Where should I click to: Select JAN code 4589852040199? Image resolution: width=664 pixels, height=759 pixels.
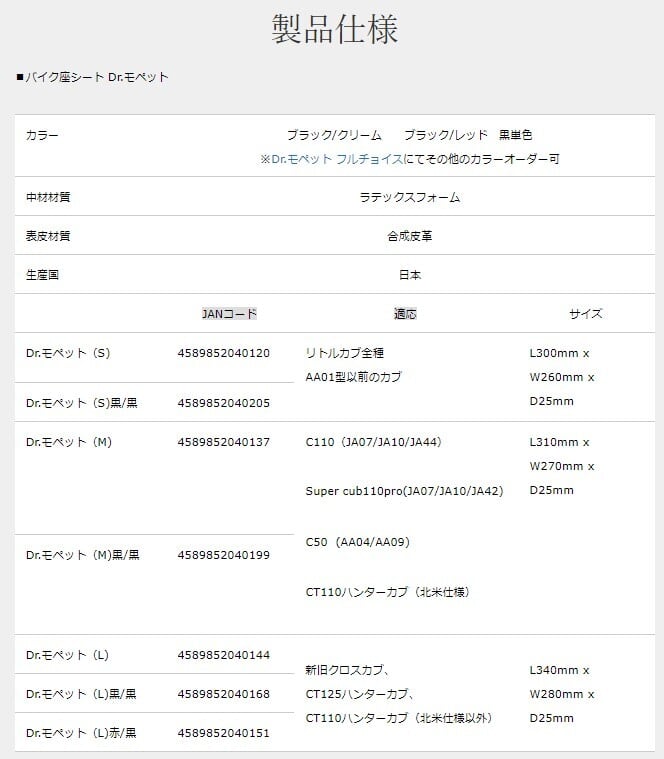pos(224,555)
